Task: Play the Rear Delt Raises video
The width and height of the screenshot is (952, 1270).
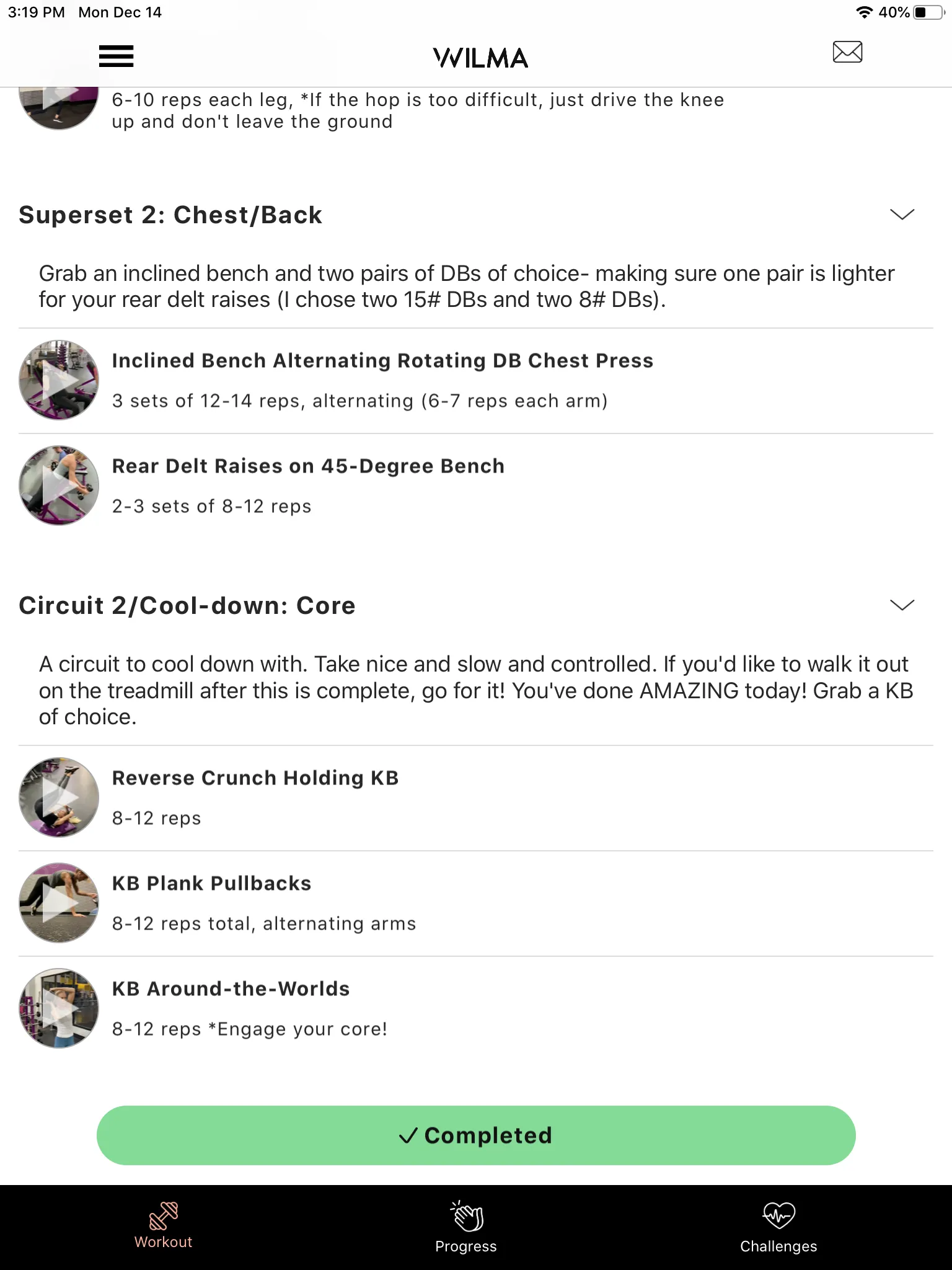Action: (58, 486)
